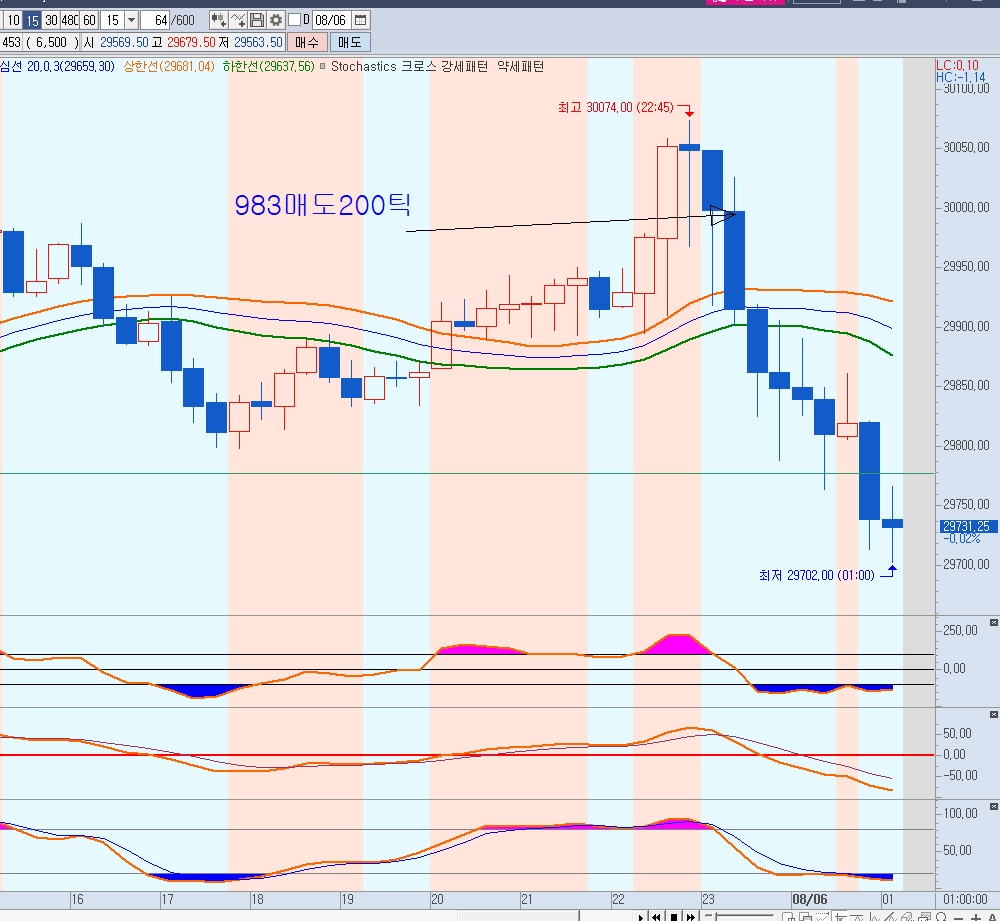This screenshot has height=921, width=1000.
Task: Click the 01:00:00 time display on axis
Action: click(x=966, y=899)
